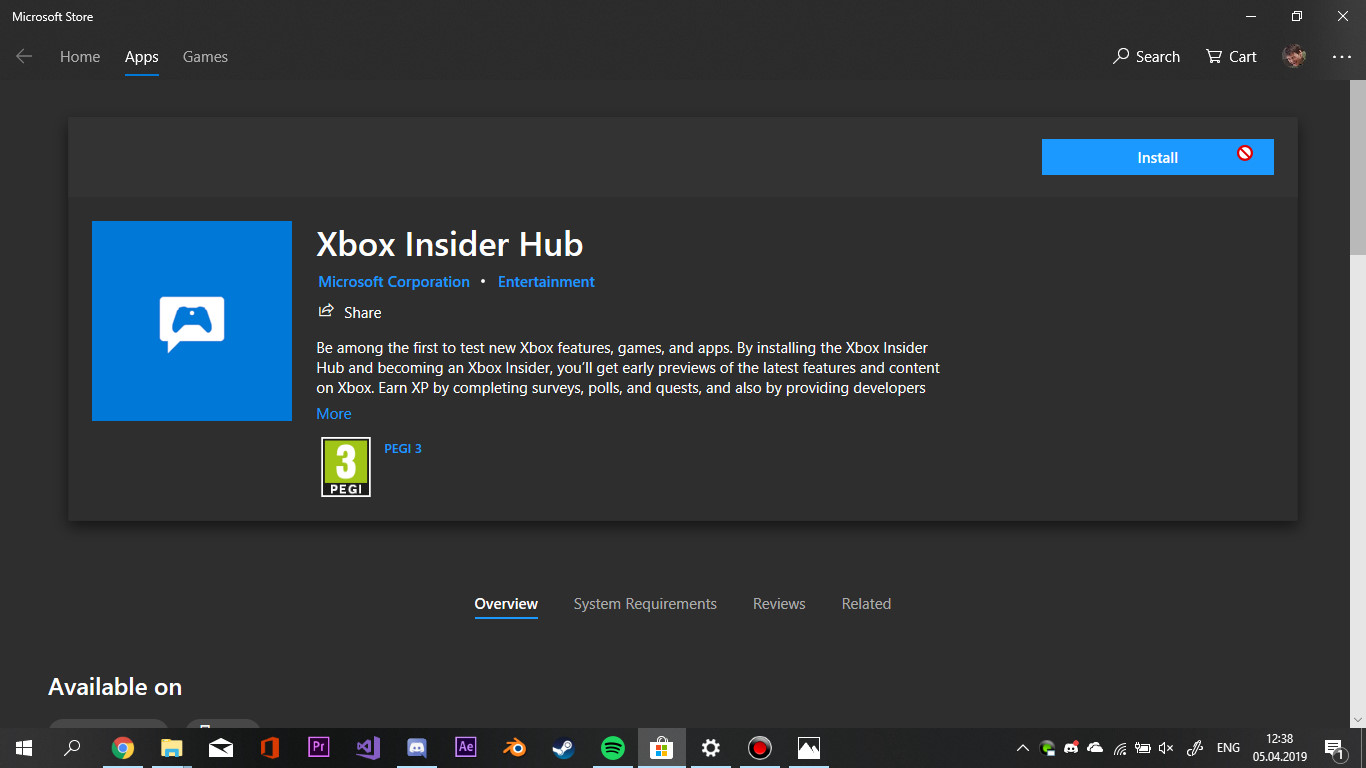The width and height of the screenshot is (1366, 768).
Task: Click the Install button
Action: click(x=1158, y=157)
